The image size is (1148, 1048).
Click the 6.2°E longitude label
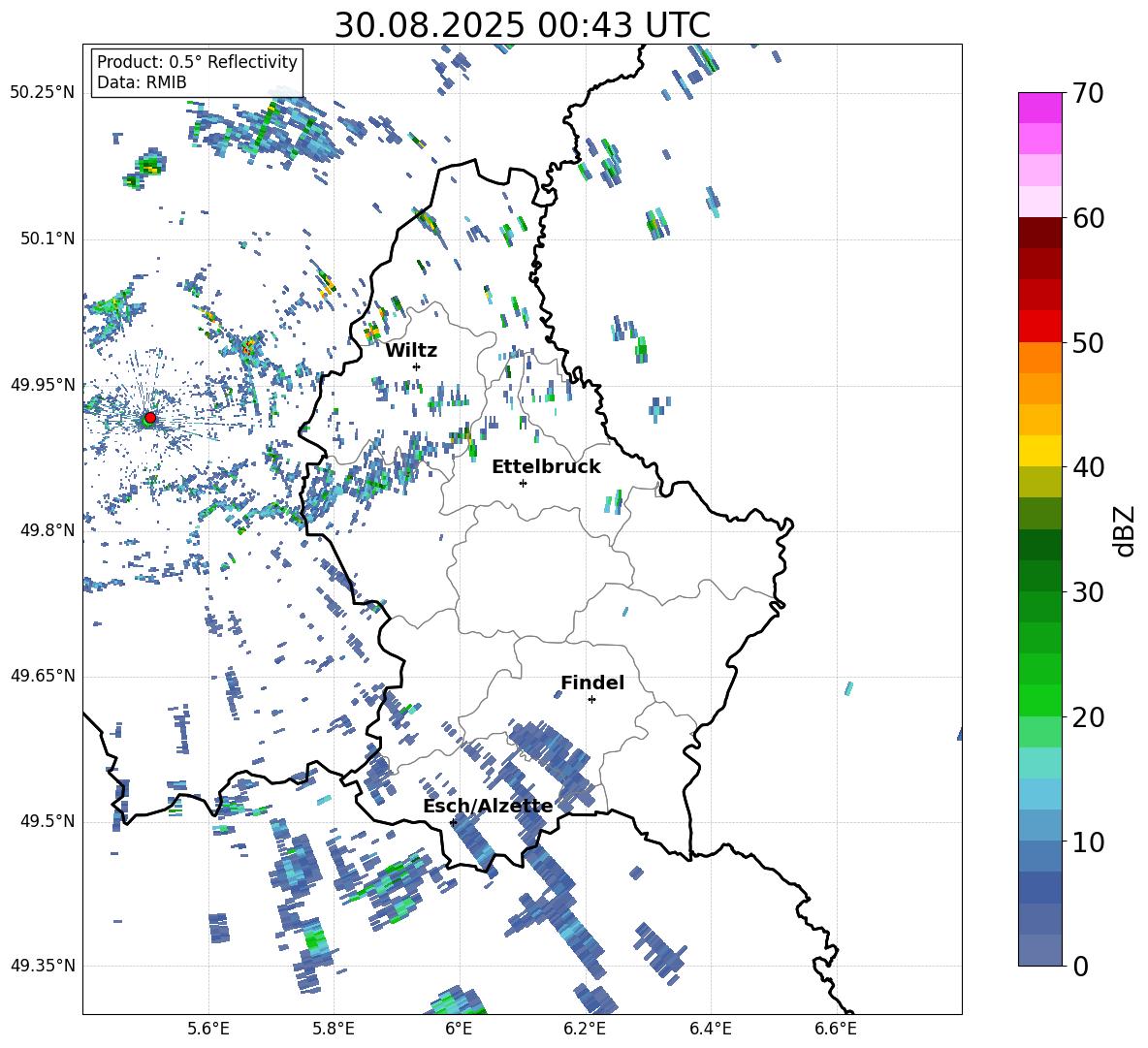tap(585, 1029)
